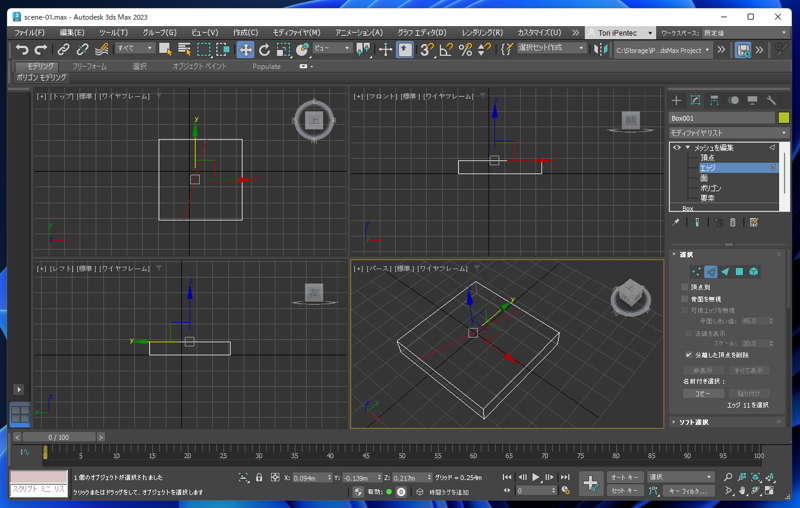Enable the 頂点別 checkbox
Viewport: 800px width, 508px height.
685,287
